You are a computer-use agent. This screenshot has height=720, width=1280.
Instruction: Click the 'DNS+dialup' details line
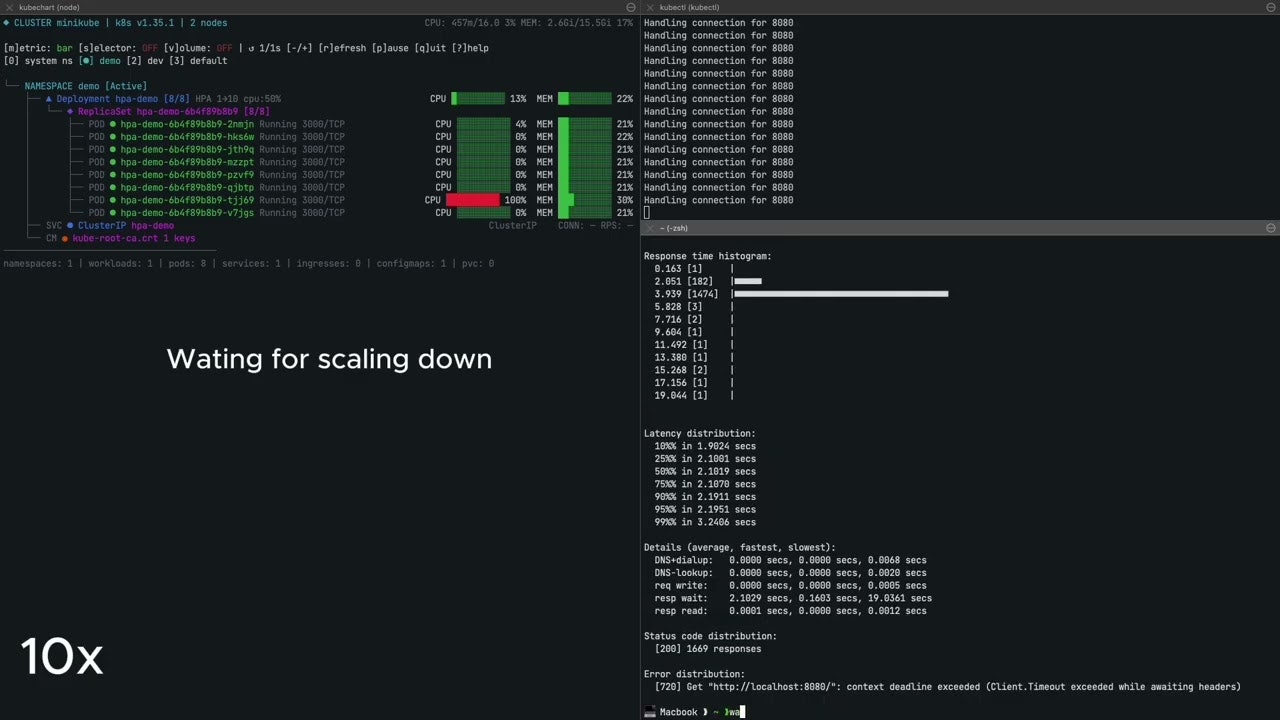pyautogui.click(x=790, y=560)
